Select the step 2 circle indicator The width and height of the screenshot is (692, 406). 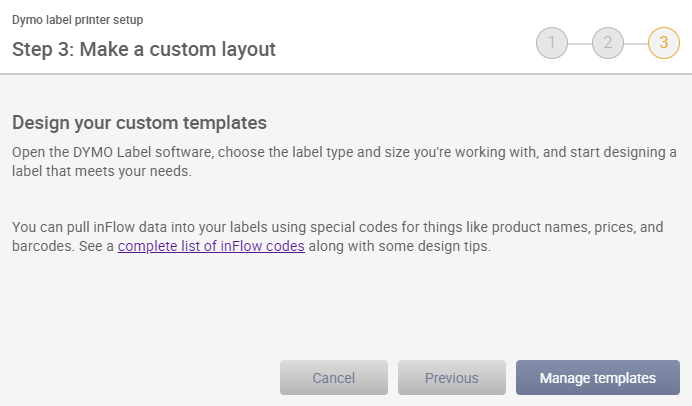coord(608,43)
